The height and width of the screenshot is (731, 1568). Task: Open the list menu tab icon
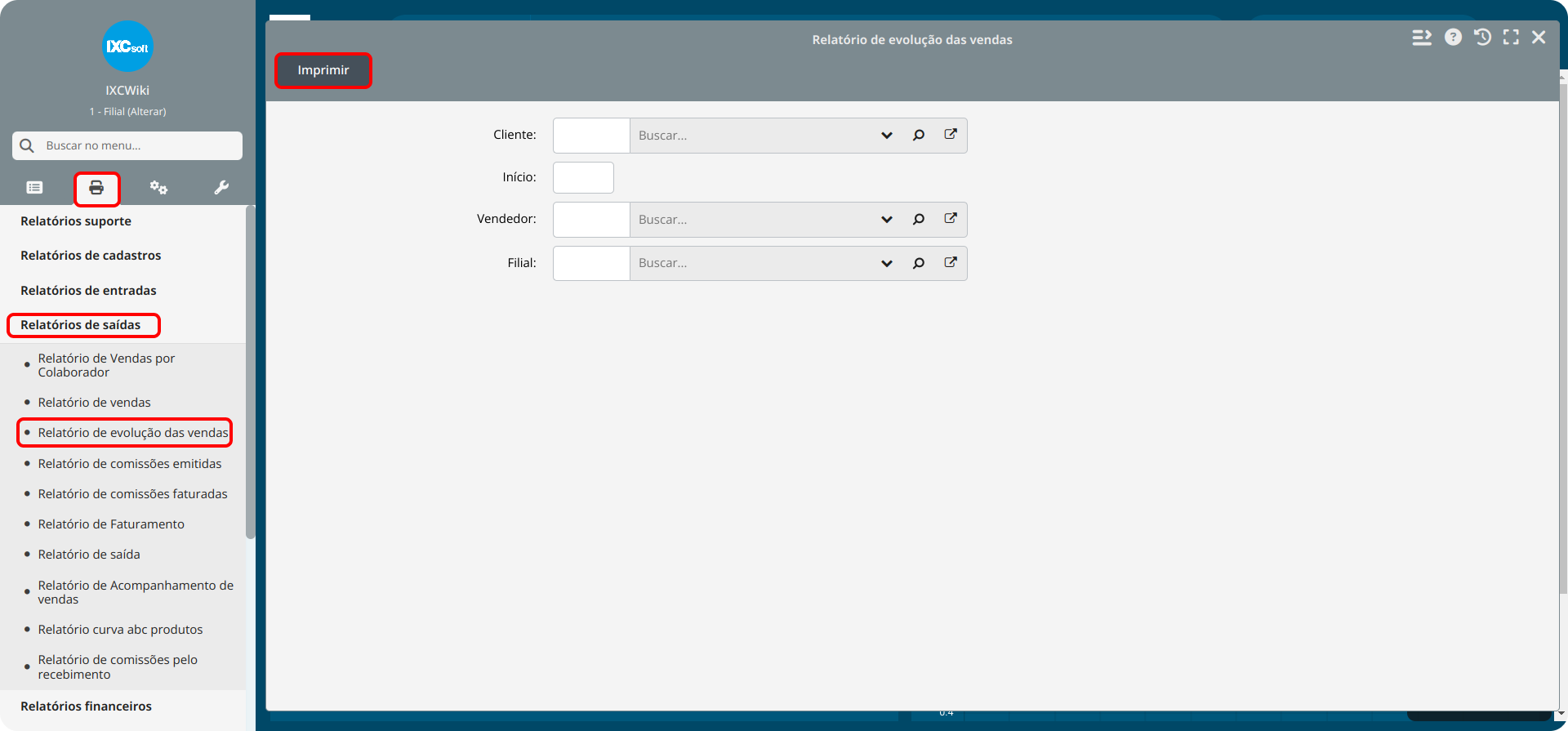[34, 188]
